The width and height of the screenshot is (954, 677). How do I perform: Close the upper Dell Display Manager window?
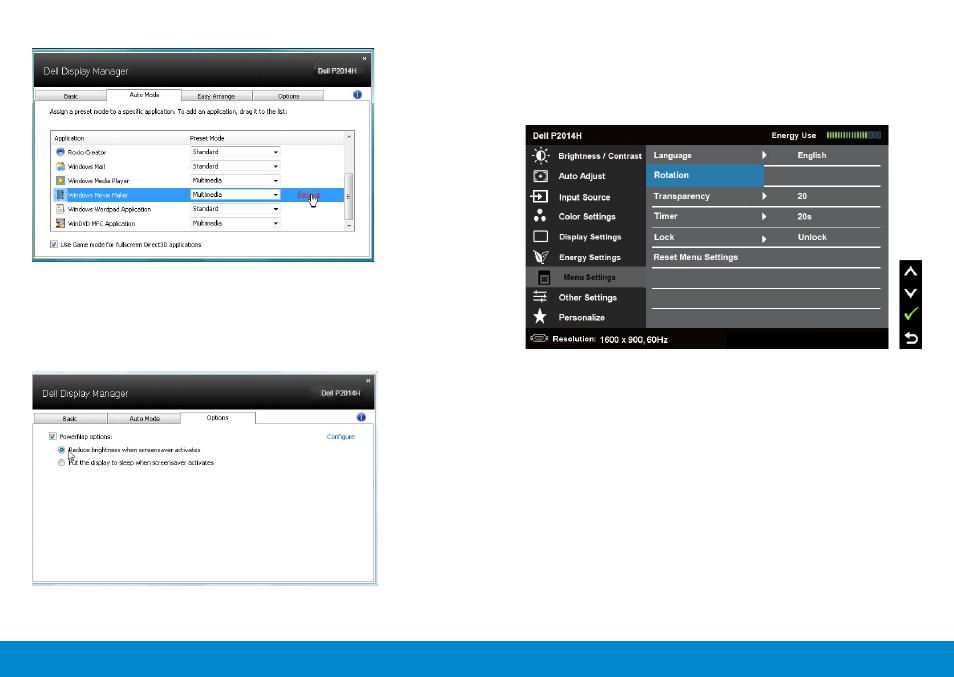pyautogui.click(x=364, y=58)
